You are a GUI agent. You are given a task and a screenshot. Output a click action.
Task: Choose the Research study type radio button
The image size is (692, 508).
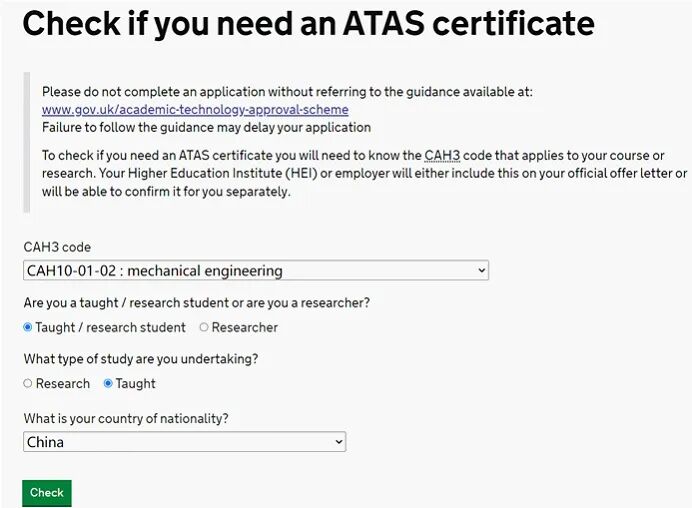(x=28, y=383)
